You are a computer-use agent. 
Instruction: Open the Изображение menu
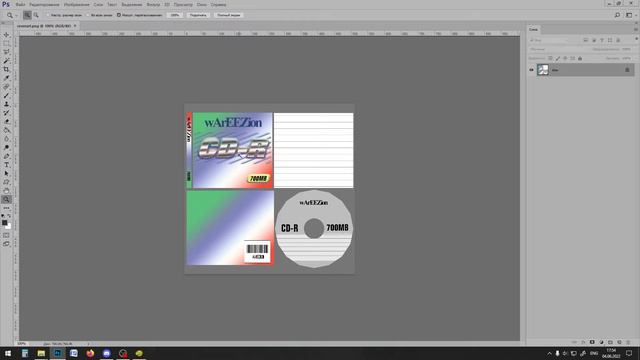(77, 4)
